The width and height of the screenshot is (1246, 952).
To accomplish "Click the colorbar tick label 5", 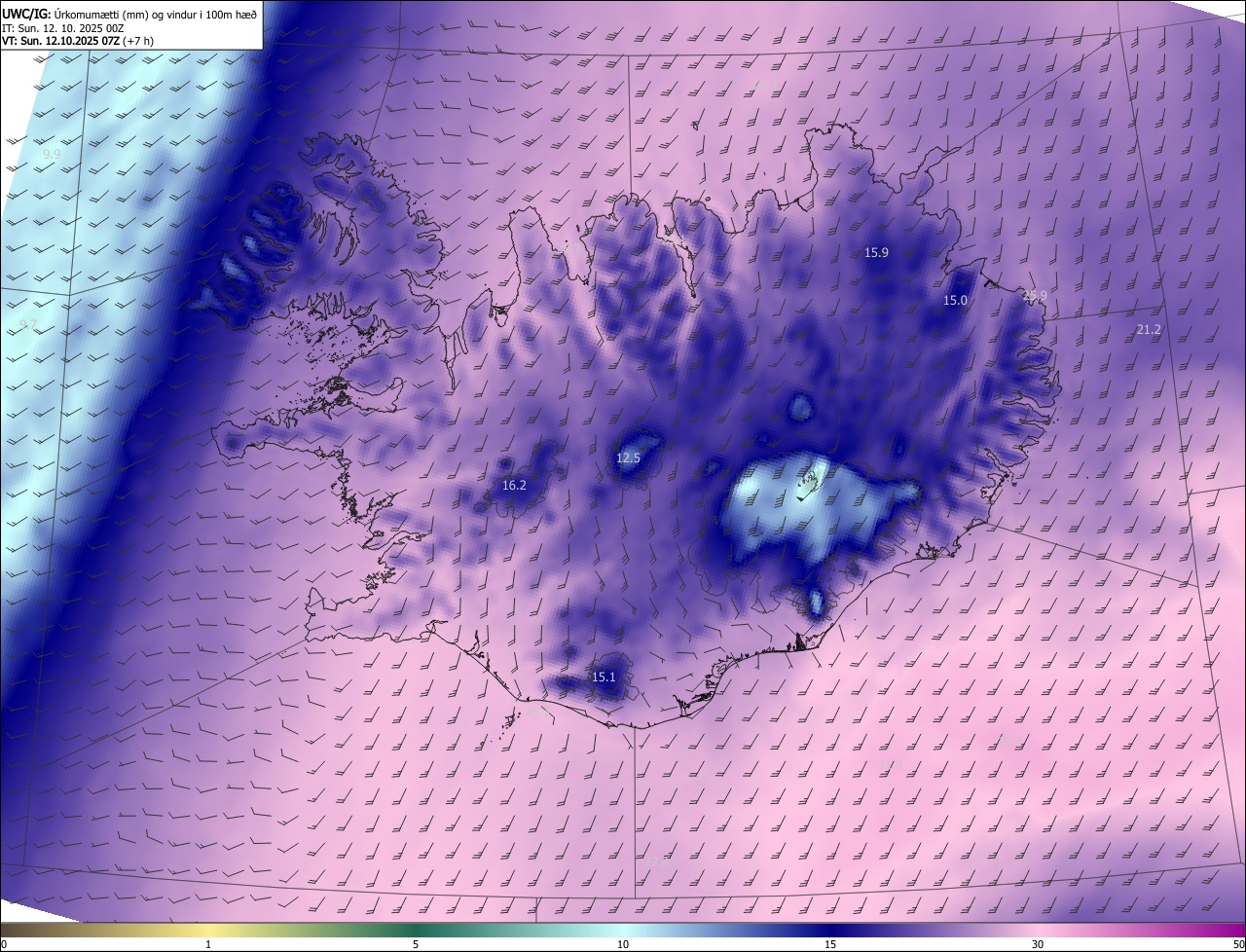I will (416, 944).
